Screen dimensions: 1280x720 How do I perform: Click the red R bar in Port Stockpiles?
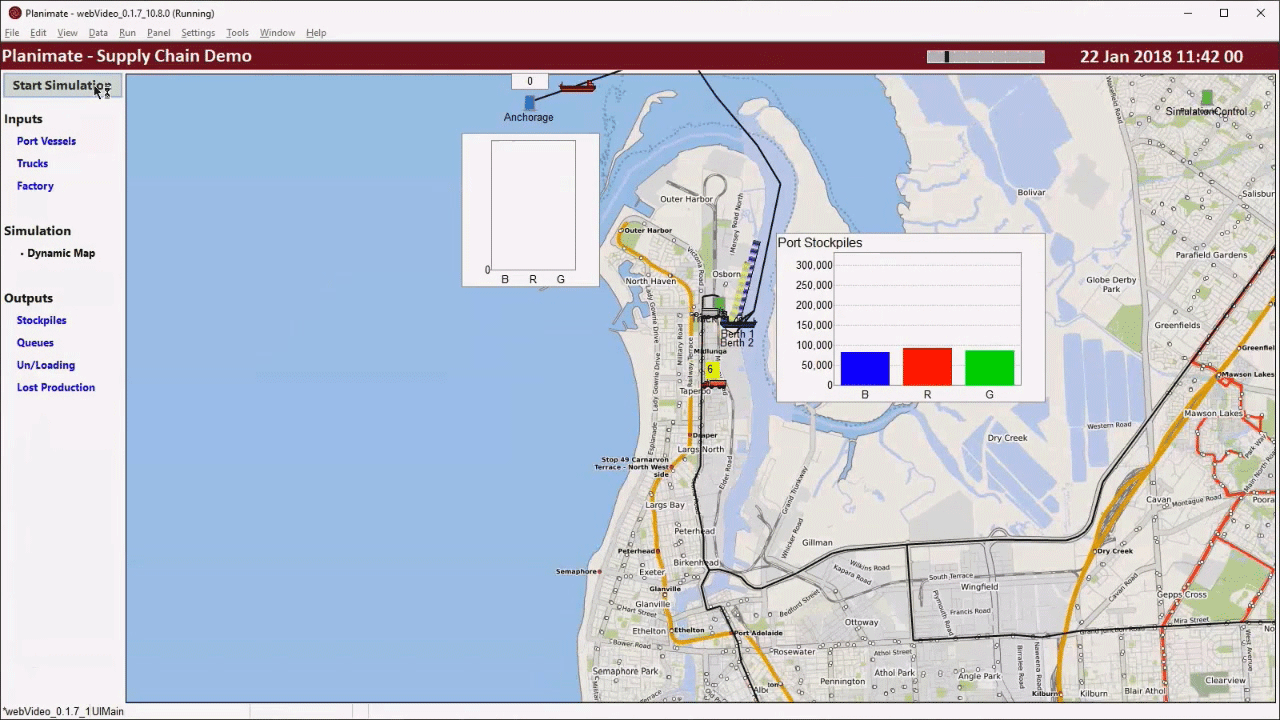[x=927, y=367]
